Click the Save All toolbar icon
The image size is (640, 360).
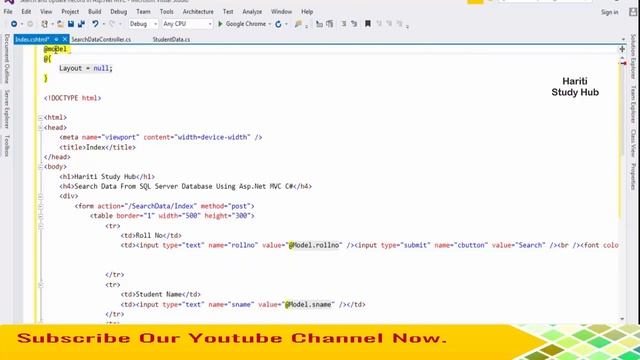coord(81,24)
